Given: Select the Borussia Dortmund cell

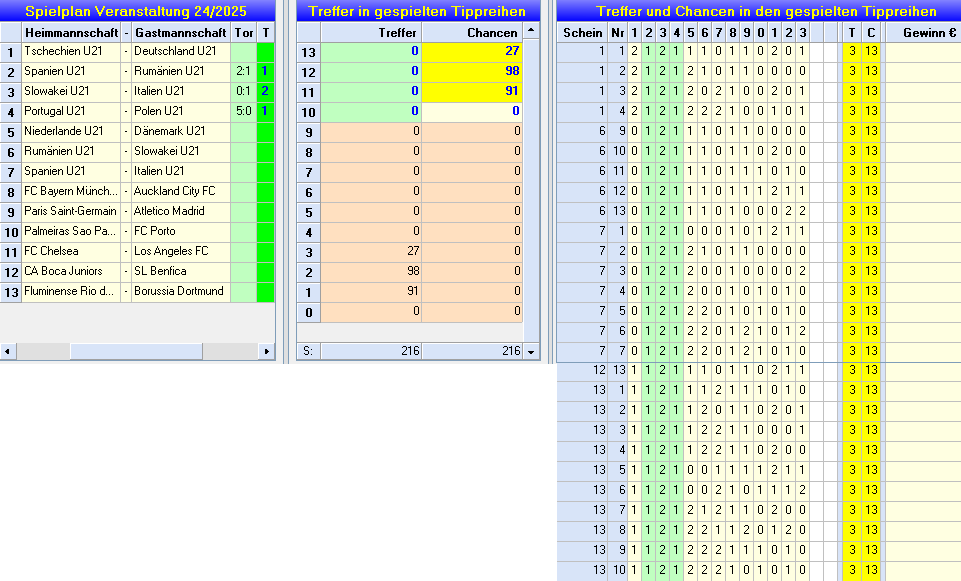Looking at the screenshot, I should point(181,291).
